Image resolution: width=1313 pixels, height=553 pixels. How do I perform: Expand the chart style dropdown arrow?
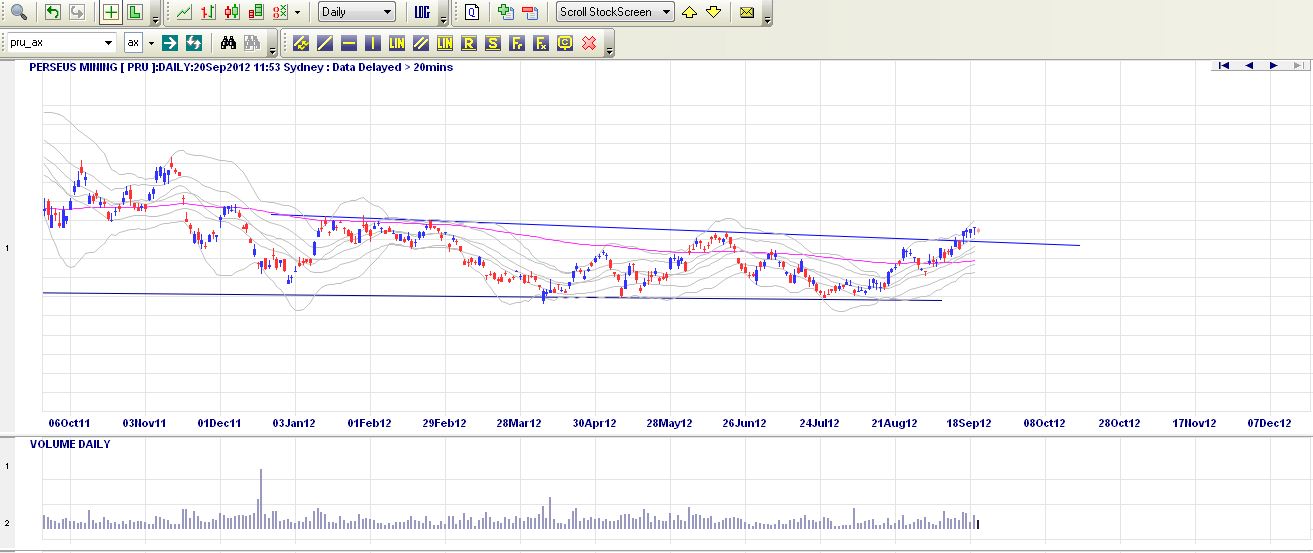coord(297,12)
